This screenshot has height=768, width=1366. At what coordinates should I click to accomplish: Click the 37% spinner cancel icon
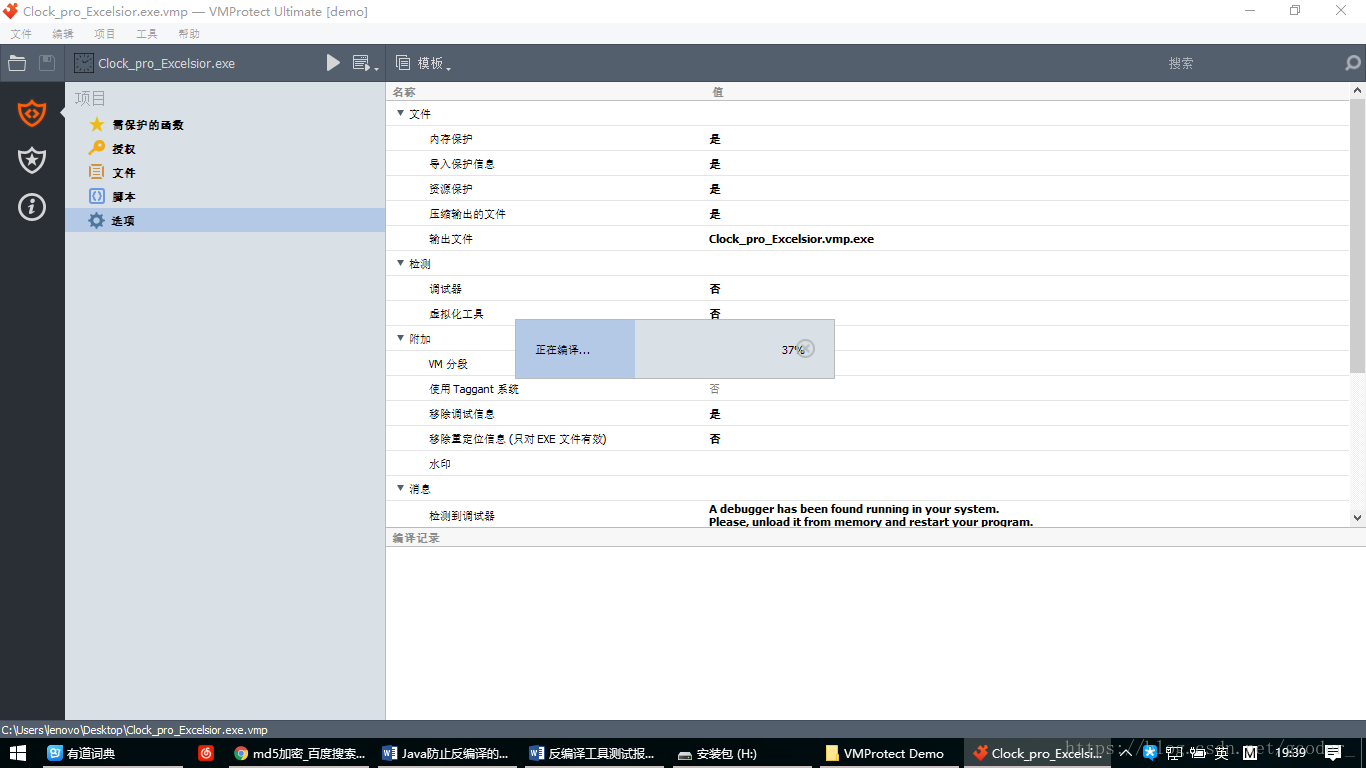[806, 349]
